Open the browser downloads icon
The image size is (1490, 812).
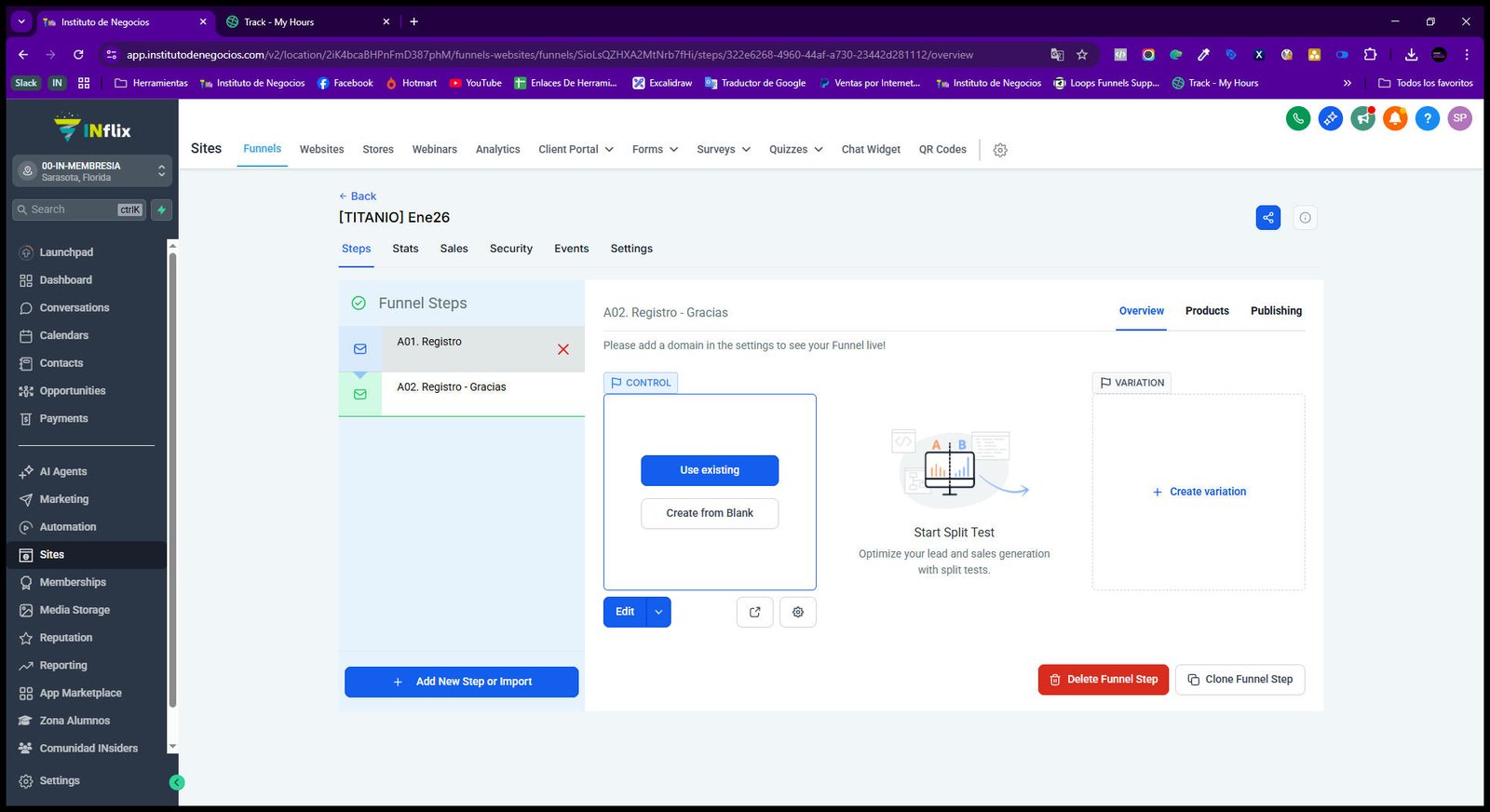point(1411,55)
